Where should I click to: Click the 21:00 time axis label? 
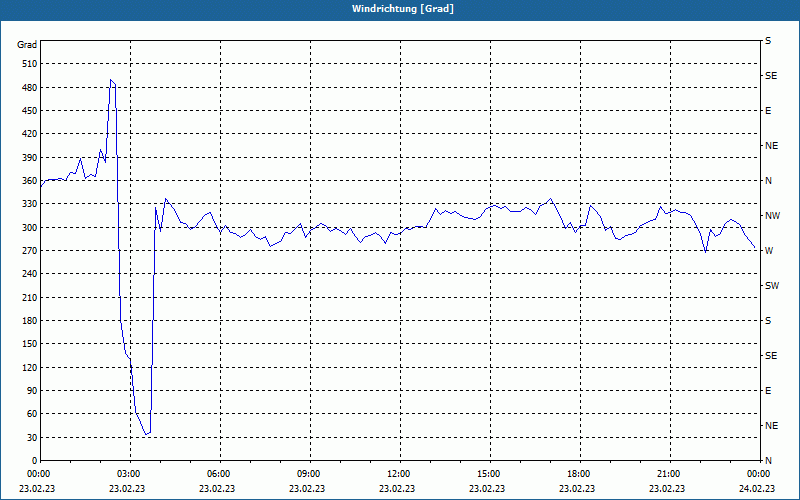[x=667, y=474]
